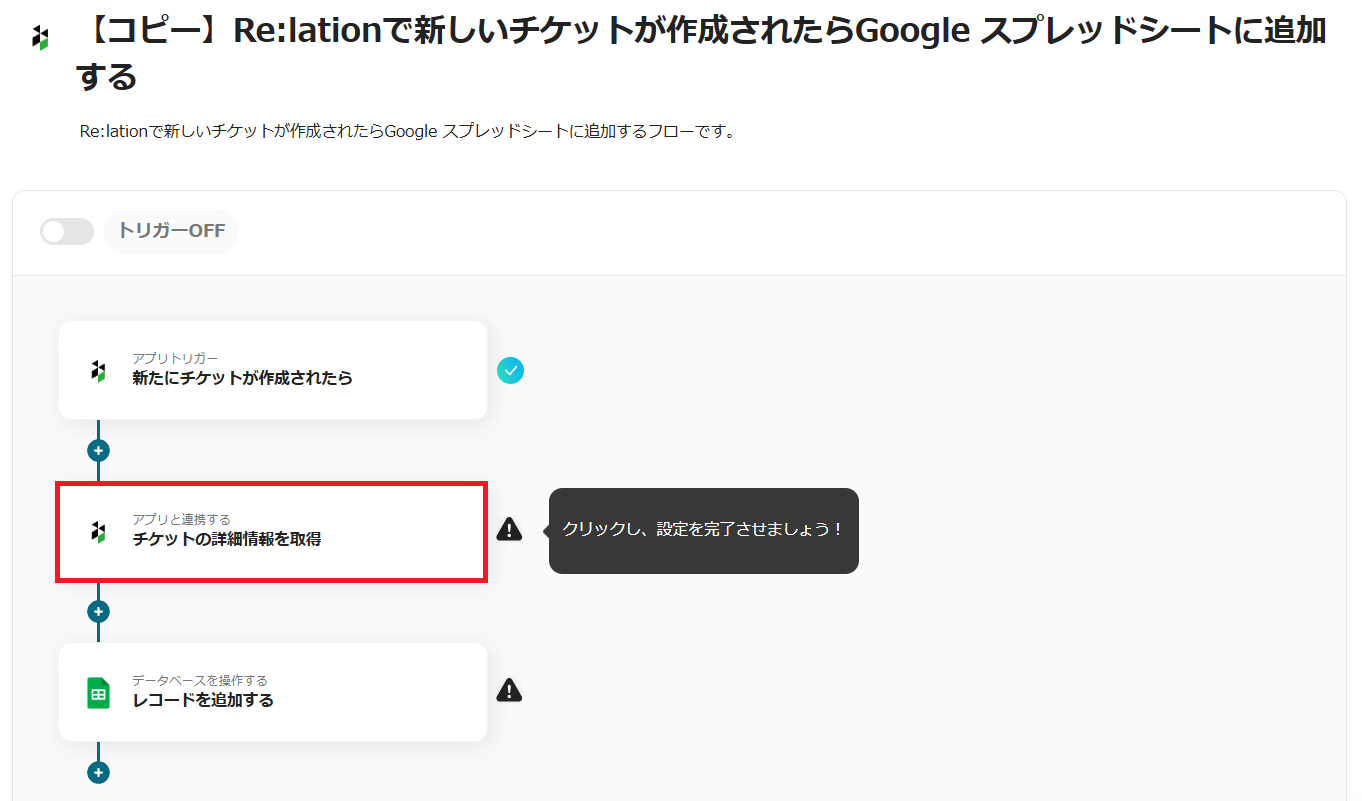The height and width of the screenshot is (801, 1362).
Task: Add a step below チケットの詳細情報を取得
Action: (x=98, y=611)
